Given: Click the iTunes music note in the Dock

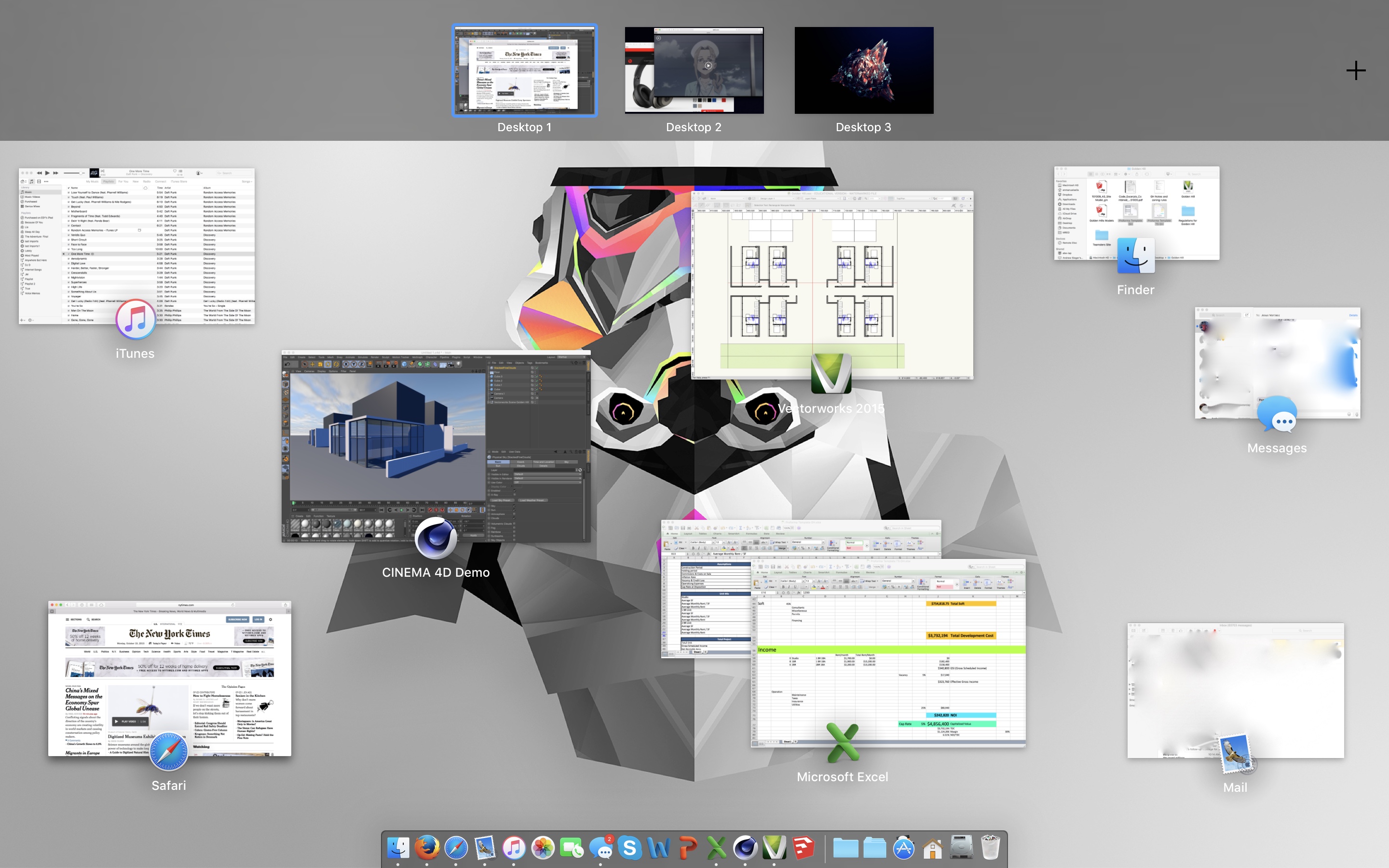Looking at the screenshot, I should 514,848.
